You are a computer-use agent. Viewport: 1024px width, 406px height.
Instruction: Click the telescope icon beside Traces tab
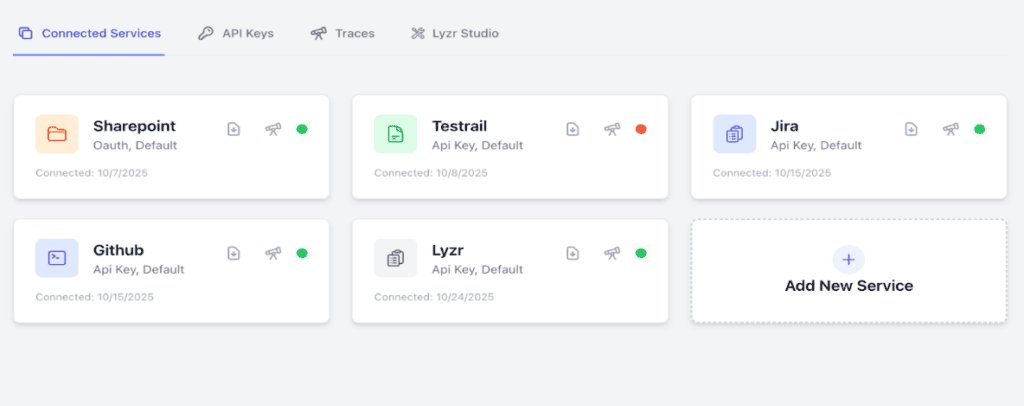pyautogui.click(x=319, y=33)
